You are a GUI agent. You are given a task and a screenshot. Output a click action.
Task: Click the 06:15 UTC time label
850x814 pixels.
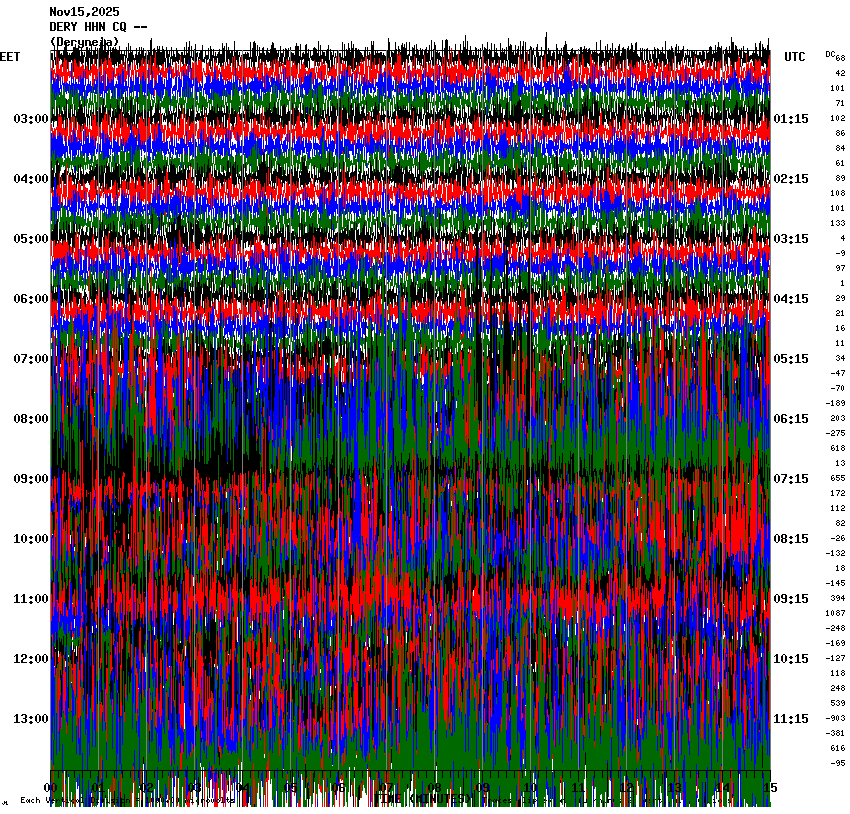click(x=791, y=419)
